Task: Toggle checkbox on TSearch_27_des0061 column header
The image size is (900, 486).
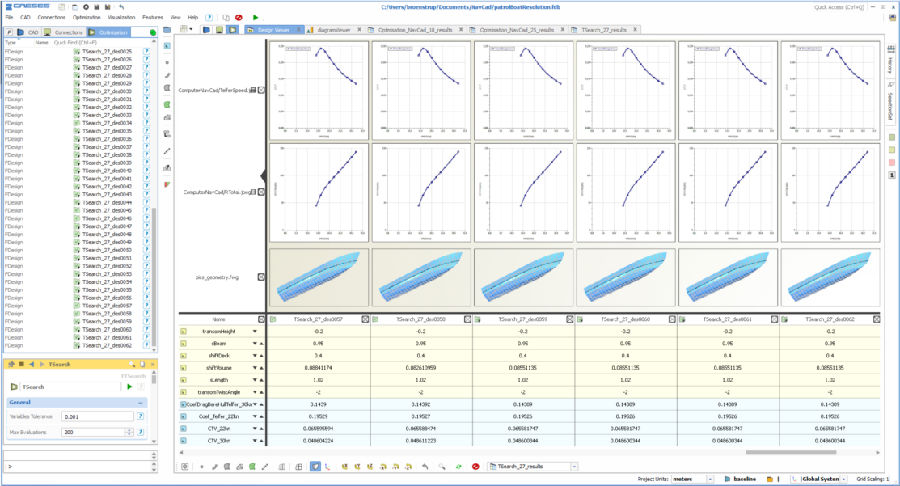Action: coord(774,319)
